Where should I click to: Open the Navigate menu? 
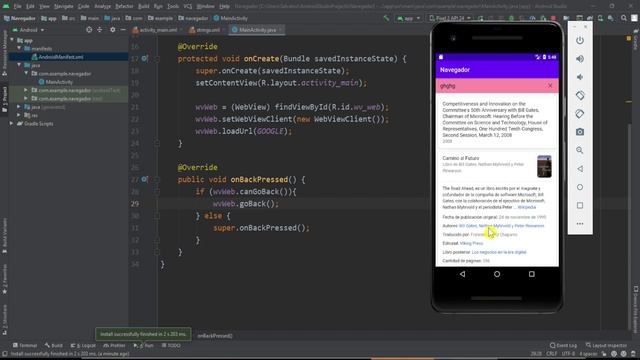[x=63, y=6]
